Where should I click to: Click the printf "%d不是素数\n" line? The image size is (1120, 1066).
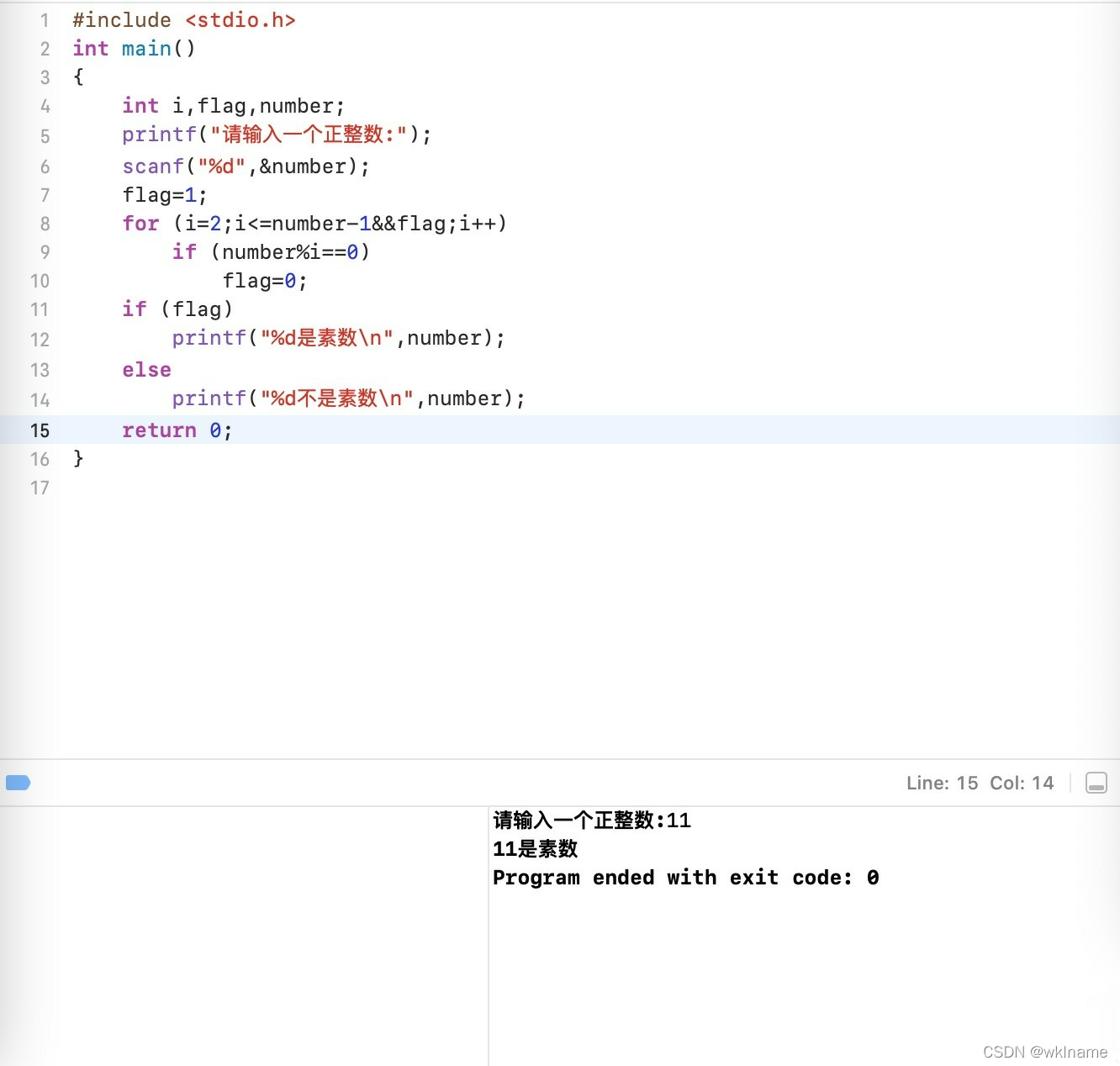(x=349, y=398)
